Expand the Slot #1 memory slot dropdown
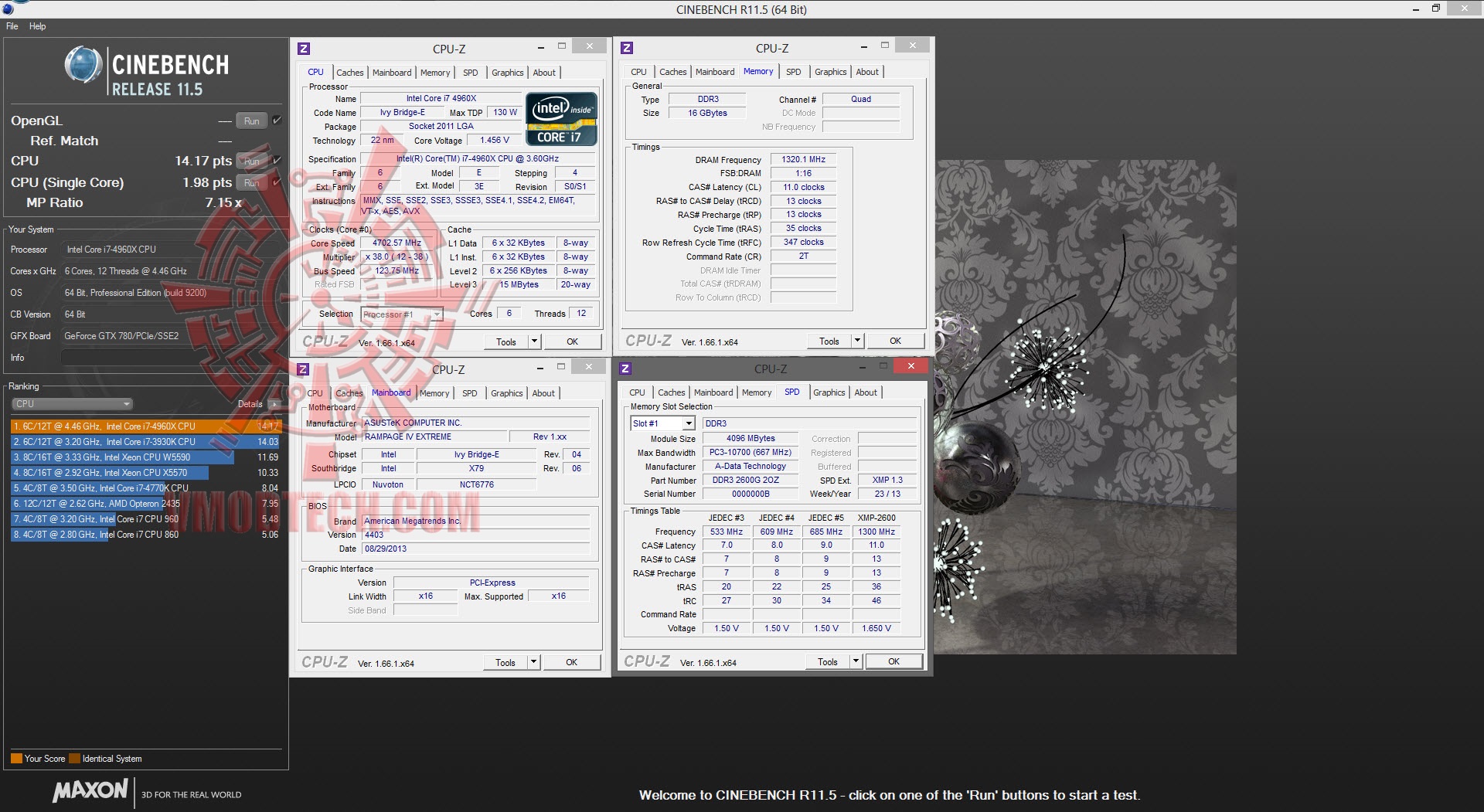This screenshot has height=812, width=1484. tap(688, 423)
